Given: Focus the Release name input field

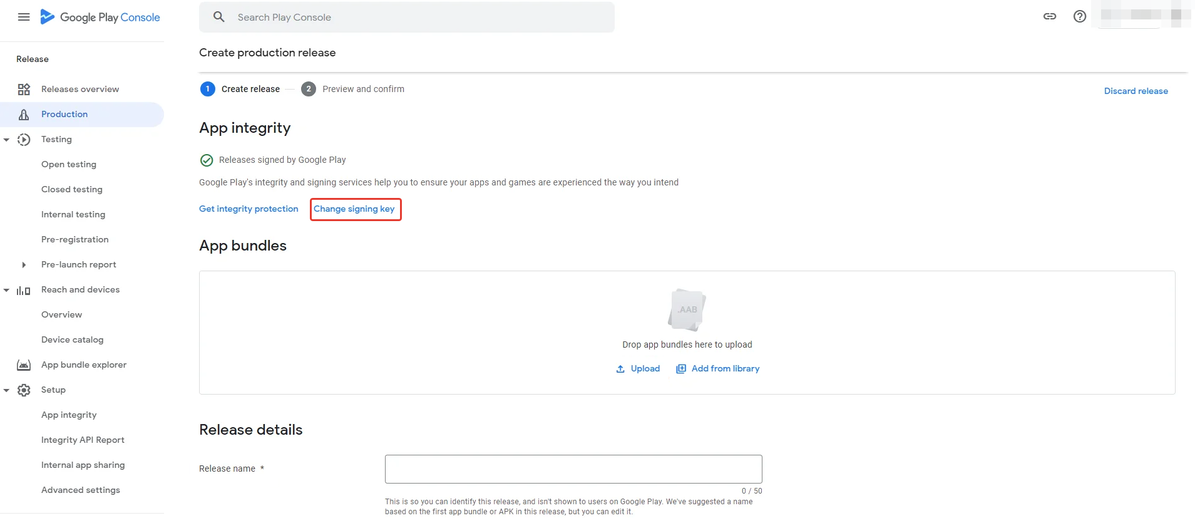Looking at the screenshot, I should coord(573,469).
